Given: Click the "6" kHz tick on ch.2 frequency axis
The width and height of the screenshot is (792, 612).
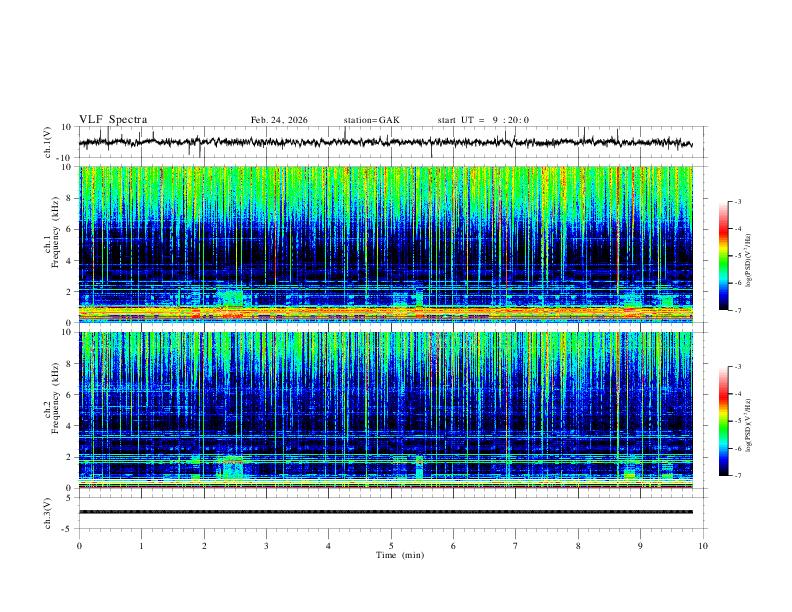Looking at the screenshot, I should pos(69,394).
